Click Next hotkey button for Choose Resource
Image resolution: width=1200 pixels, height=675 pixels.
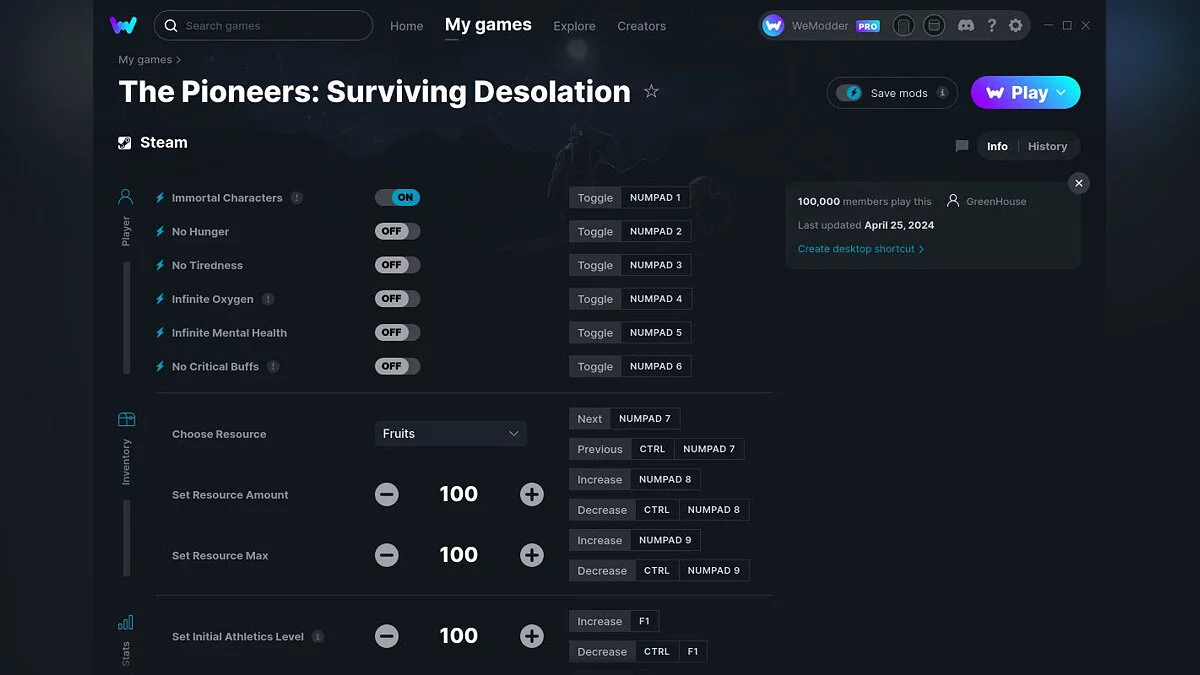(x=590, y=419)
